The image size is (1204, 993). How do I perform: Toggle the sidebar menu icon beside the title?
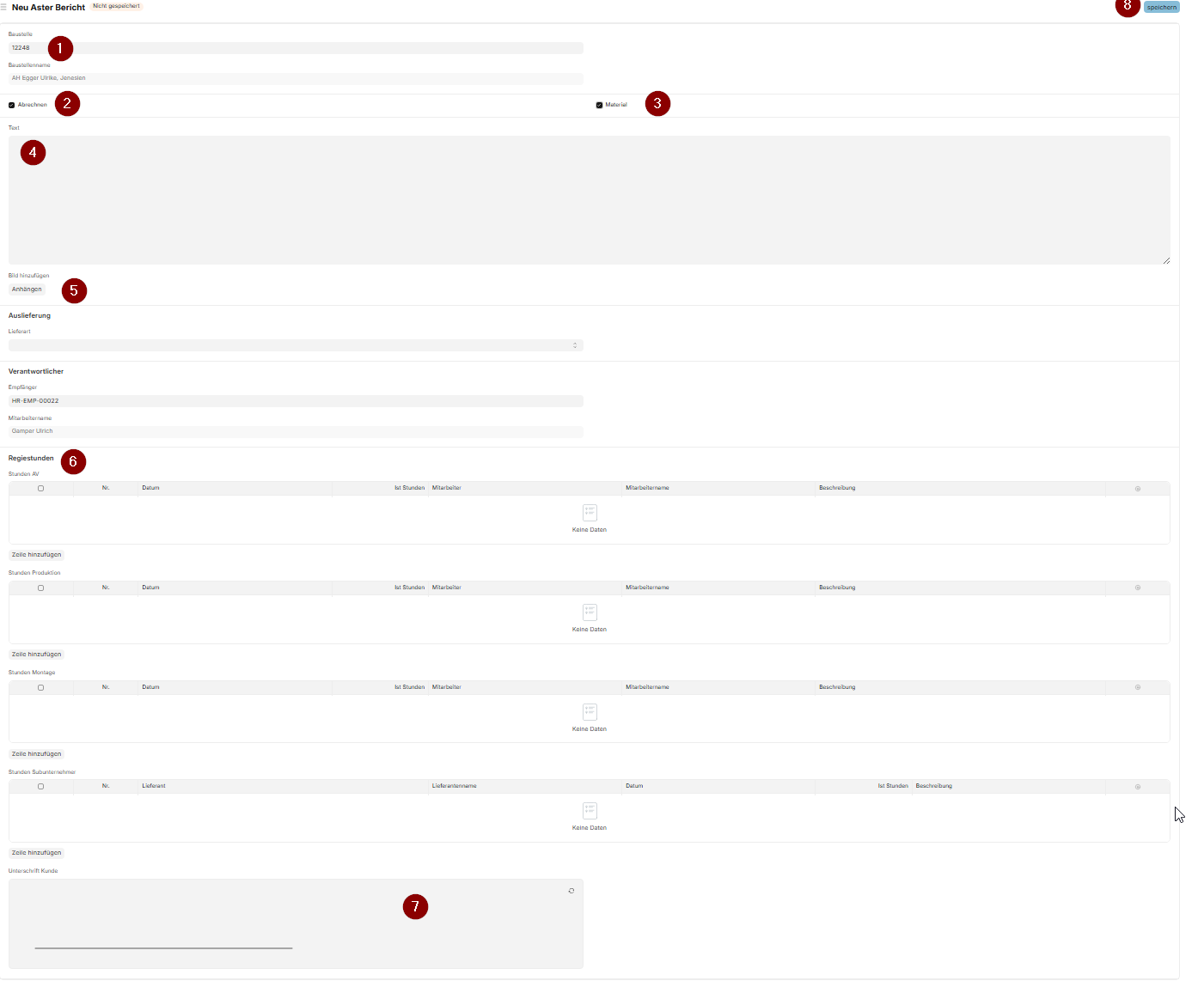(x=3, y=8)
